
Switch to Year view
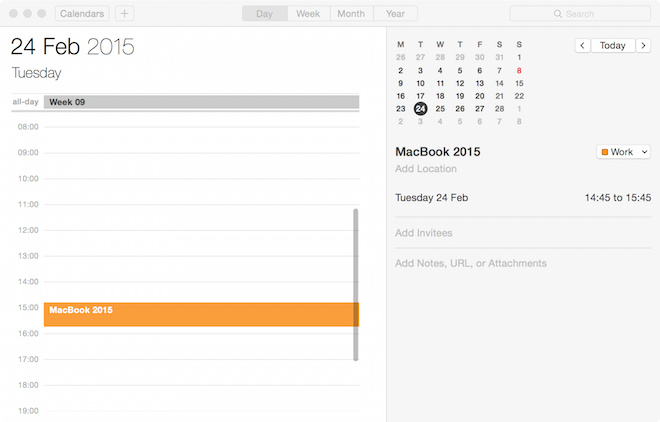tap(395, 13)
